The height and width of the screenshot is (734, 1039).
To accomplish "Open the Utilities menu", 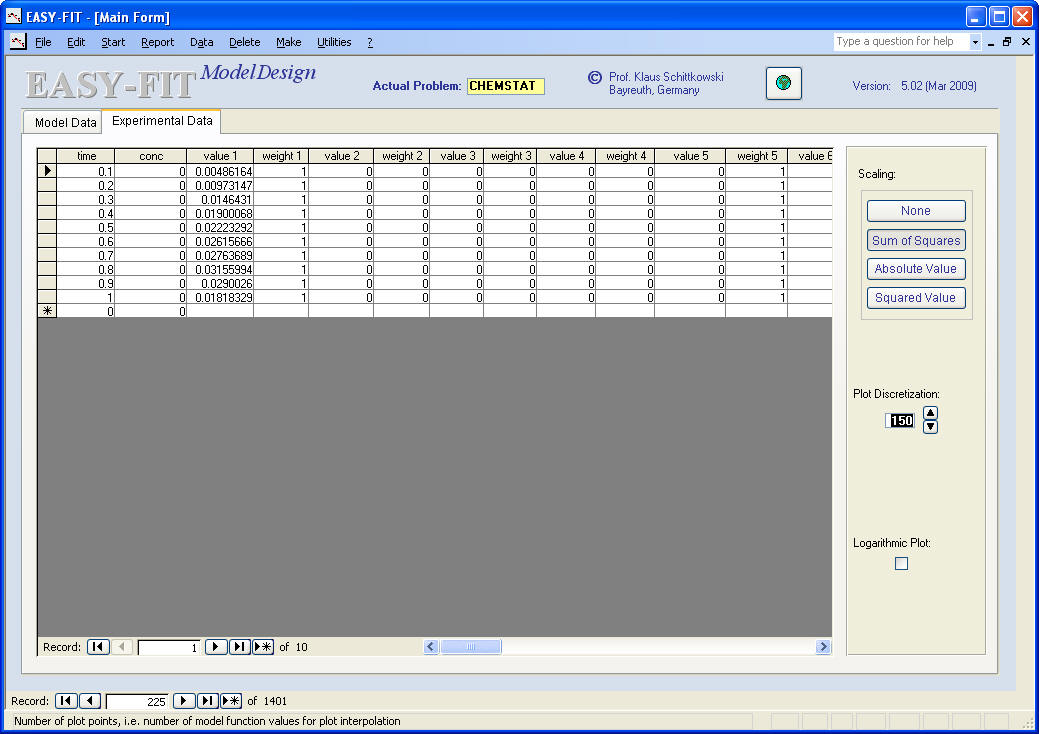I will pos(334,42).
